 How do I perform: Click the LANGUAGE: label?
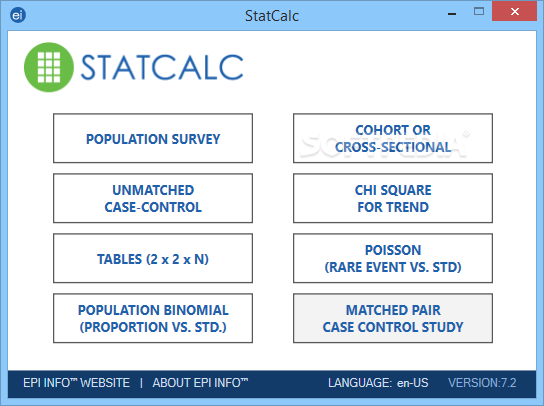pos(360,383)
